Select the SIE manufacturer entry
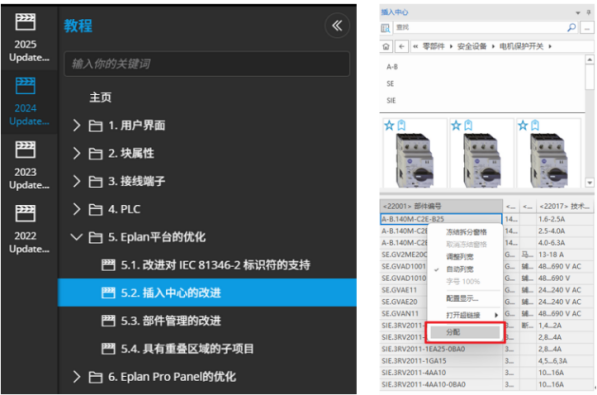Image resolution: width=597 pixels, height=395 pixels. coord(391,100)
